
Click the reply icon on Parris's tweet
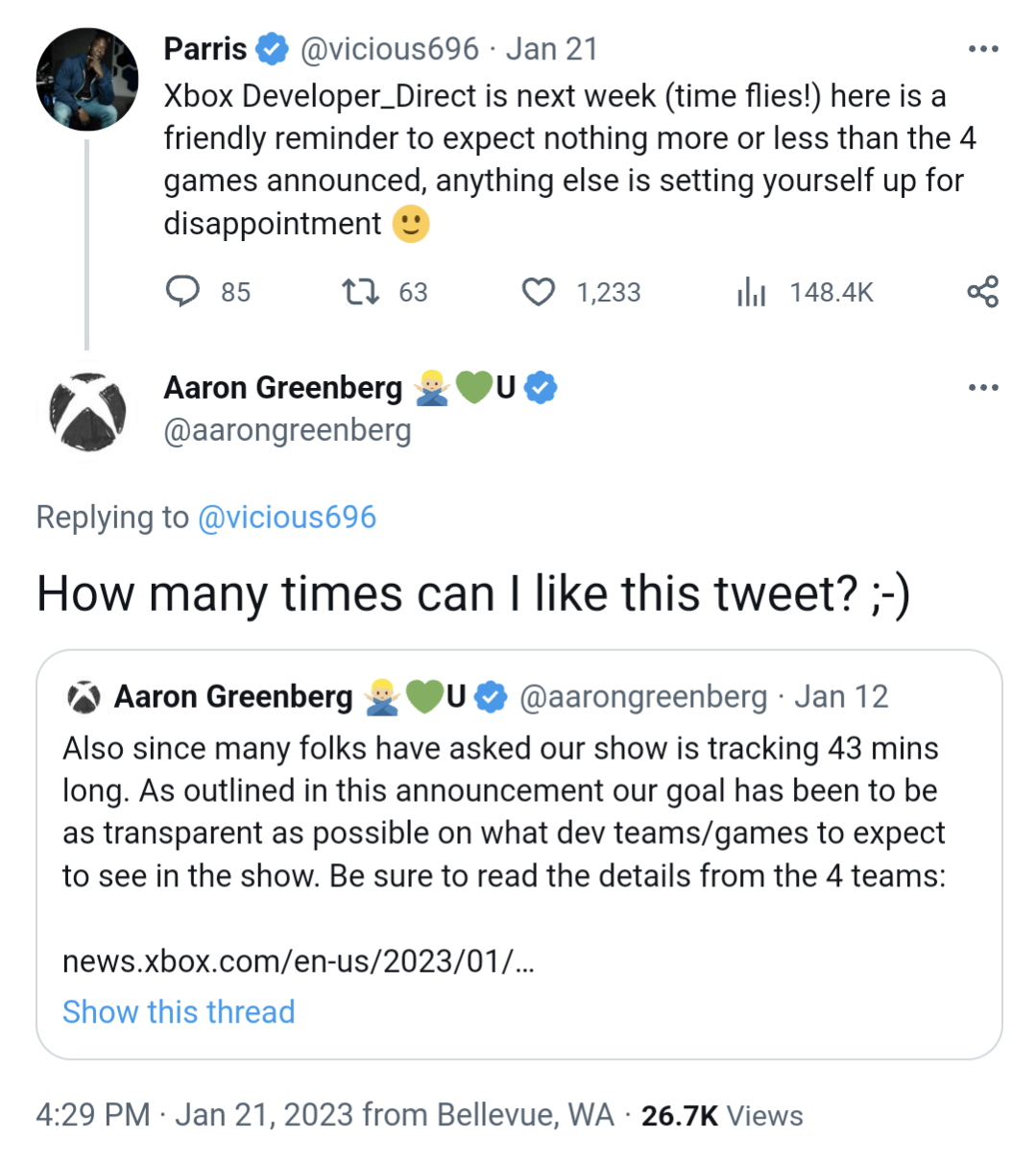tap(182, 291)
